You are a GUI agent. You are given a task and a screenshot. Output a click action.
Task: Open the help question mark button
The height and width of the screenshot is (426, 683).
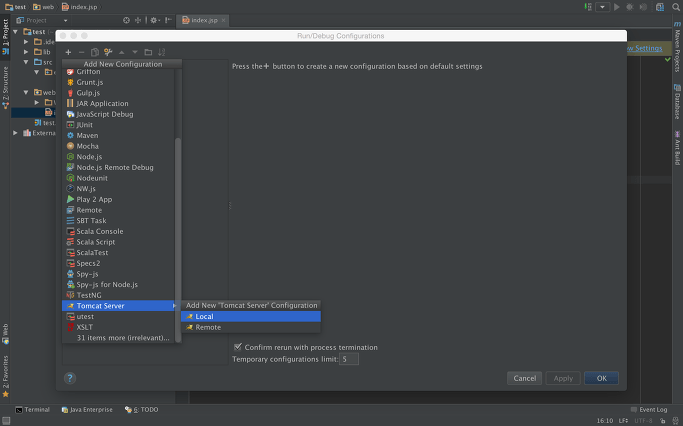click(70, 378)
